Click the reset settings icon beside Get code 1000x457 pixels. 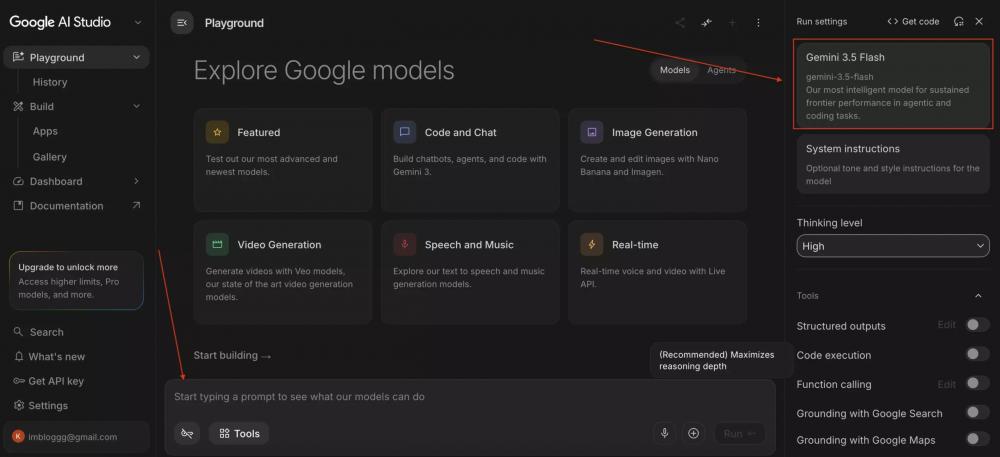(959, 22)
